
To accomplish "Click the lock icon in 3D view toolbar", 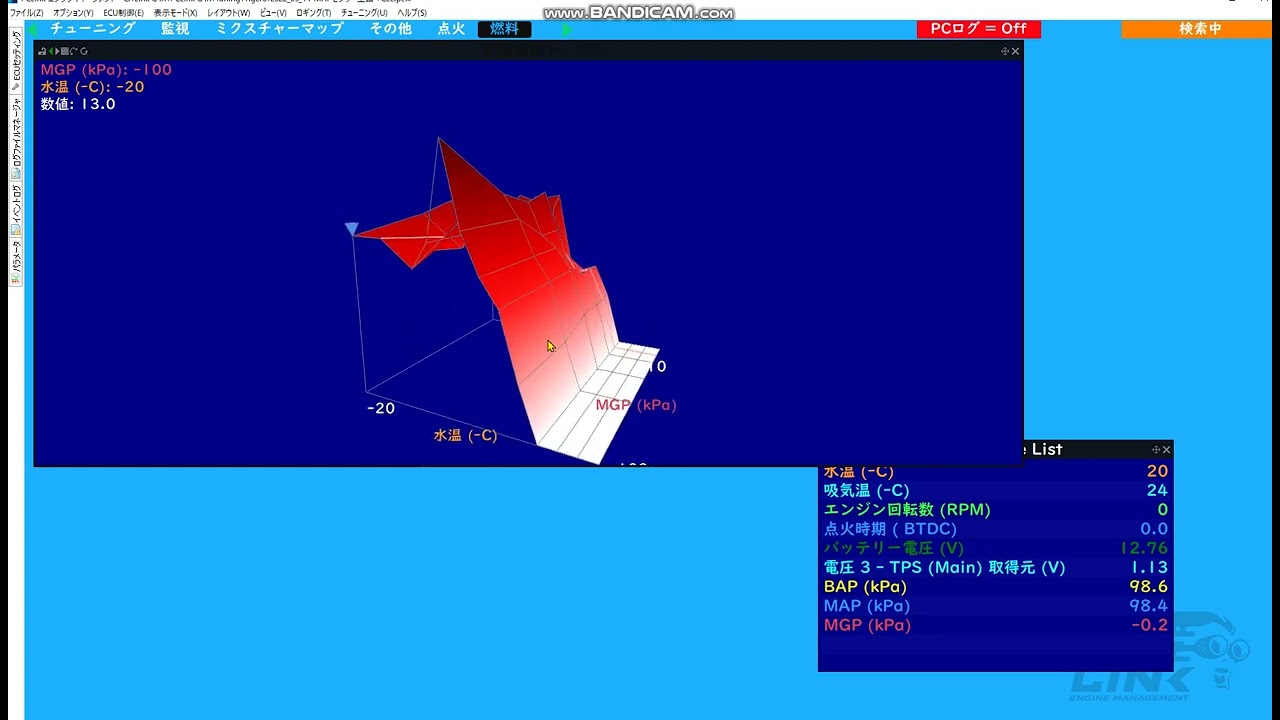I will pyautogui.click(x=42, y=51).
